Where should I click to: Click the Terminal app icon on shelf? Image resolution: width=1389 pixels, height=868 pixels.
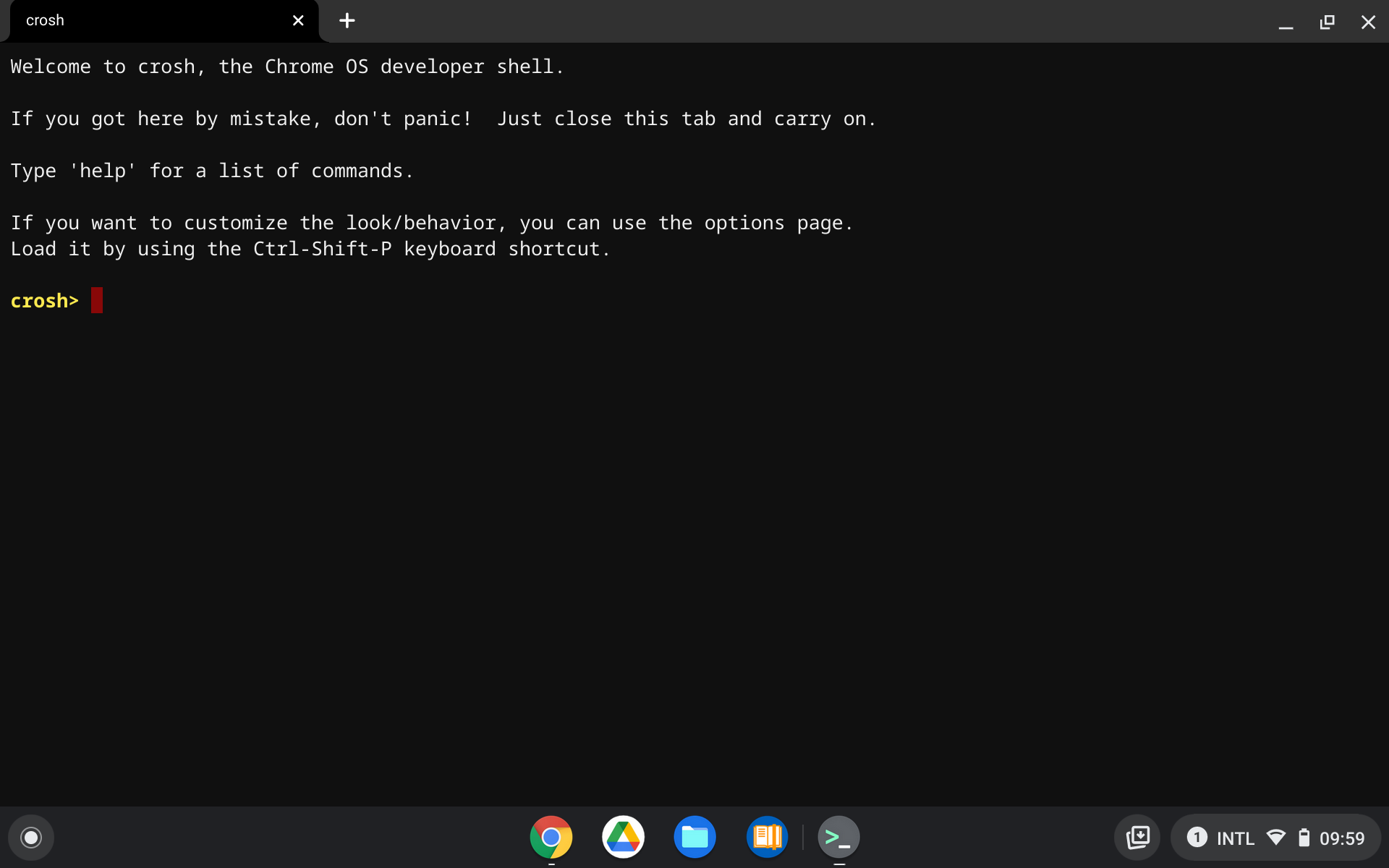point(838,838)
